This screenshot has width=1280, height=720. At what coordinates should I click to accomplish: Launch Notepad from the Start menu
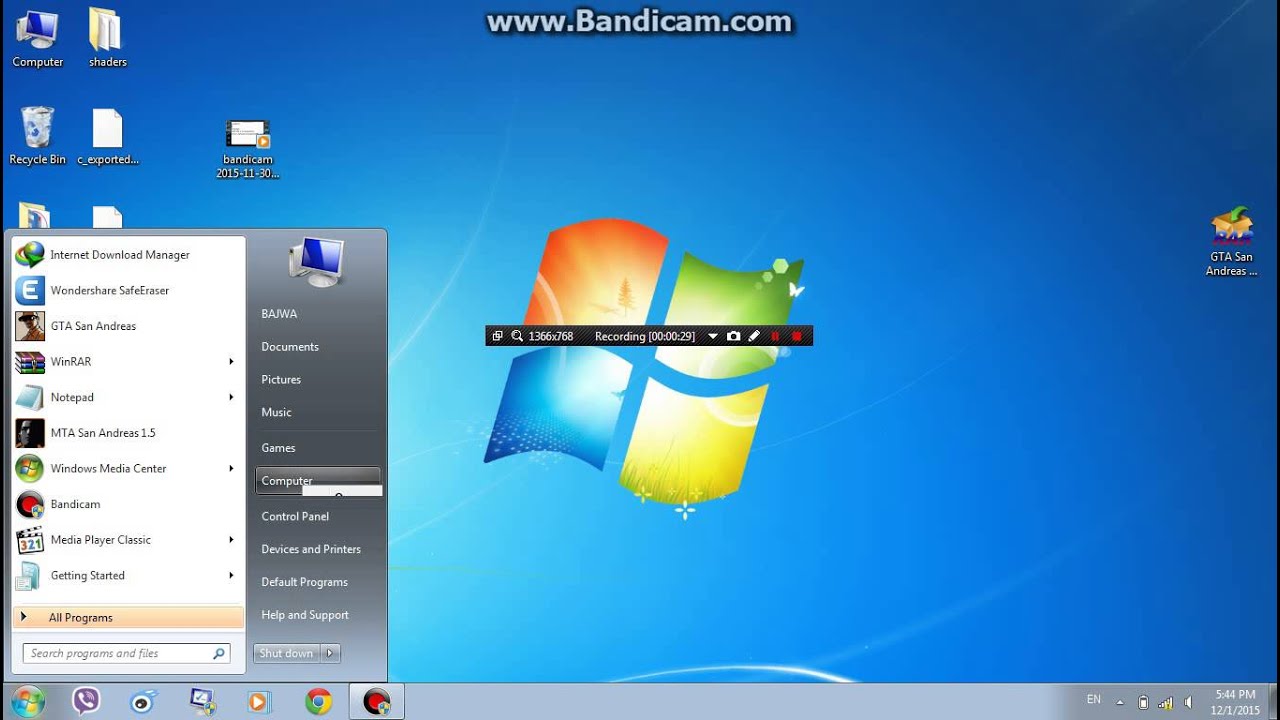coord(128,397)
